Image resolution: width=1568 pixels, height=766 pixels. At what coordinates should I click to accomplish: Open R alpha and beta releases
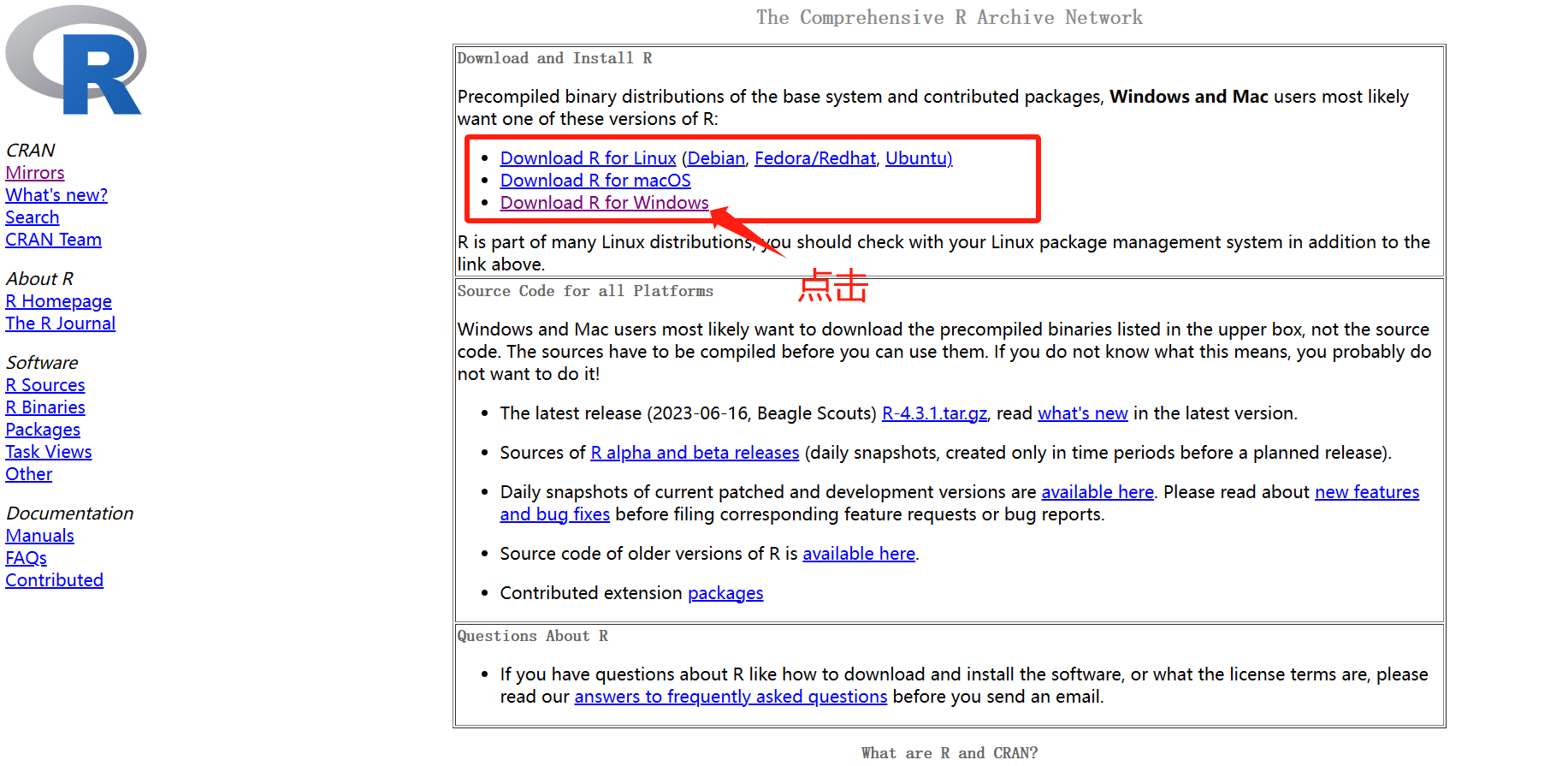695,453
